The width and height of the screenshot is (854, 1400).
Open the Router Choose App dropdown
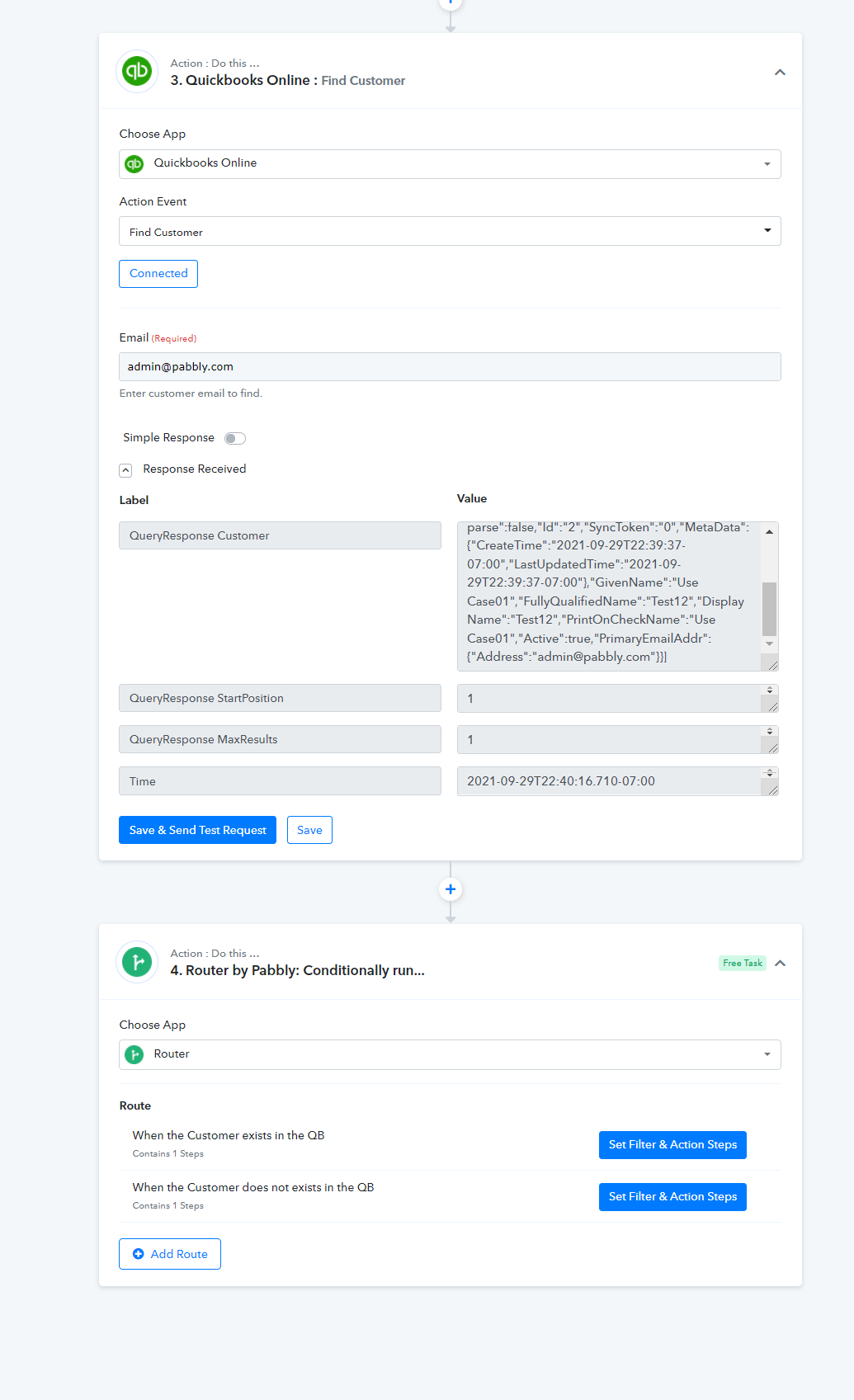(x=450, y=1054)
